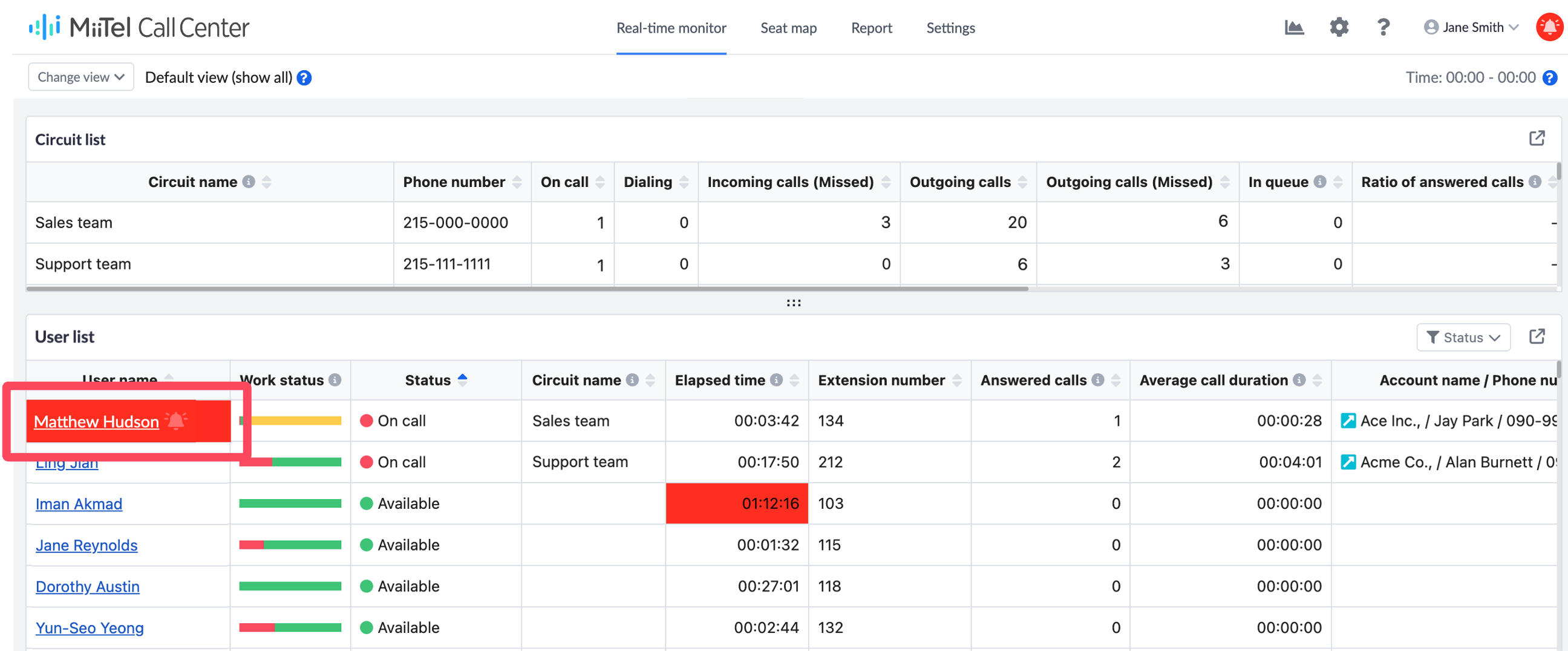Open the Change view dropdown
Viewport: 1568px width, 651px height.
(x=81, y=77)
